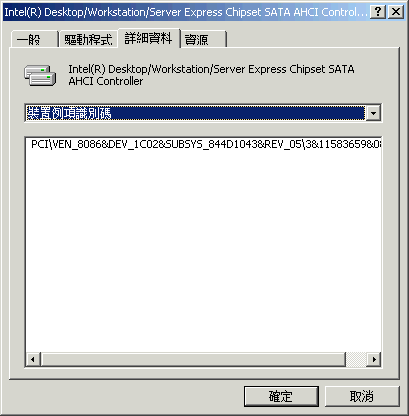Switch to the 一般 tab
This screenshot has width=409, height=416.
(34, 39)
